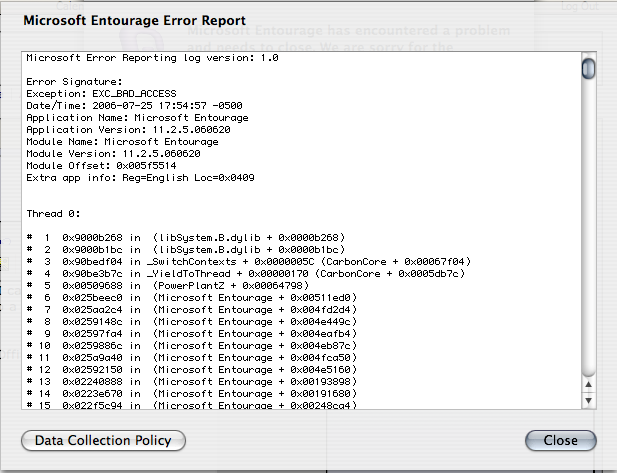Click stack frame 2 with 0x9000b1bc
Viewport: 617px width, 473px height.
pyautogui.click(x=186, y=249)
